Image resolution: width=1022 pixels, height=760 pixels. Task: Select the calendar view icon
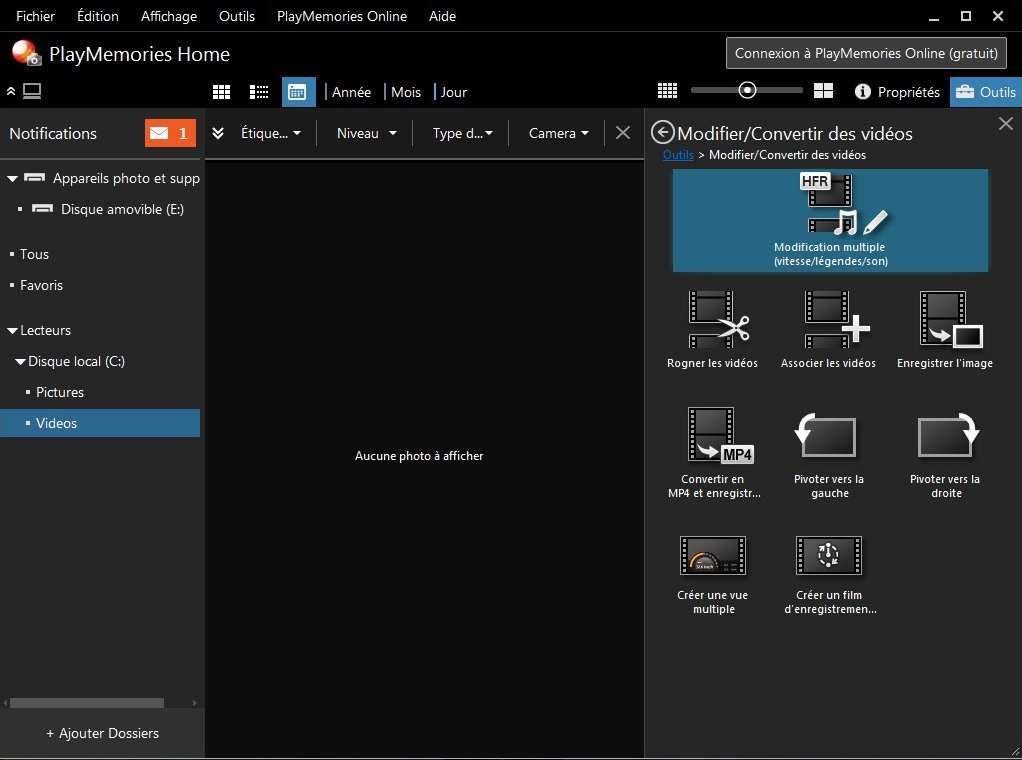click(298, 92)
